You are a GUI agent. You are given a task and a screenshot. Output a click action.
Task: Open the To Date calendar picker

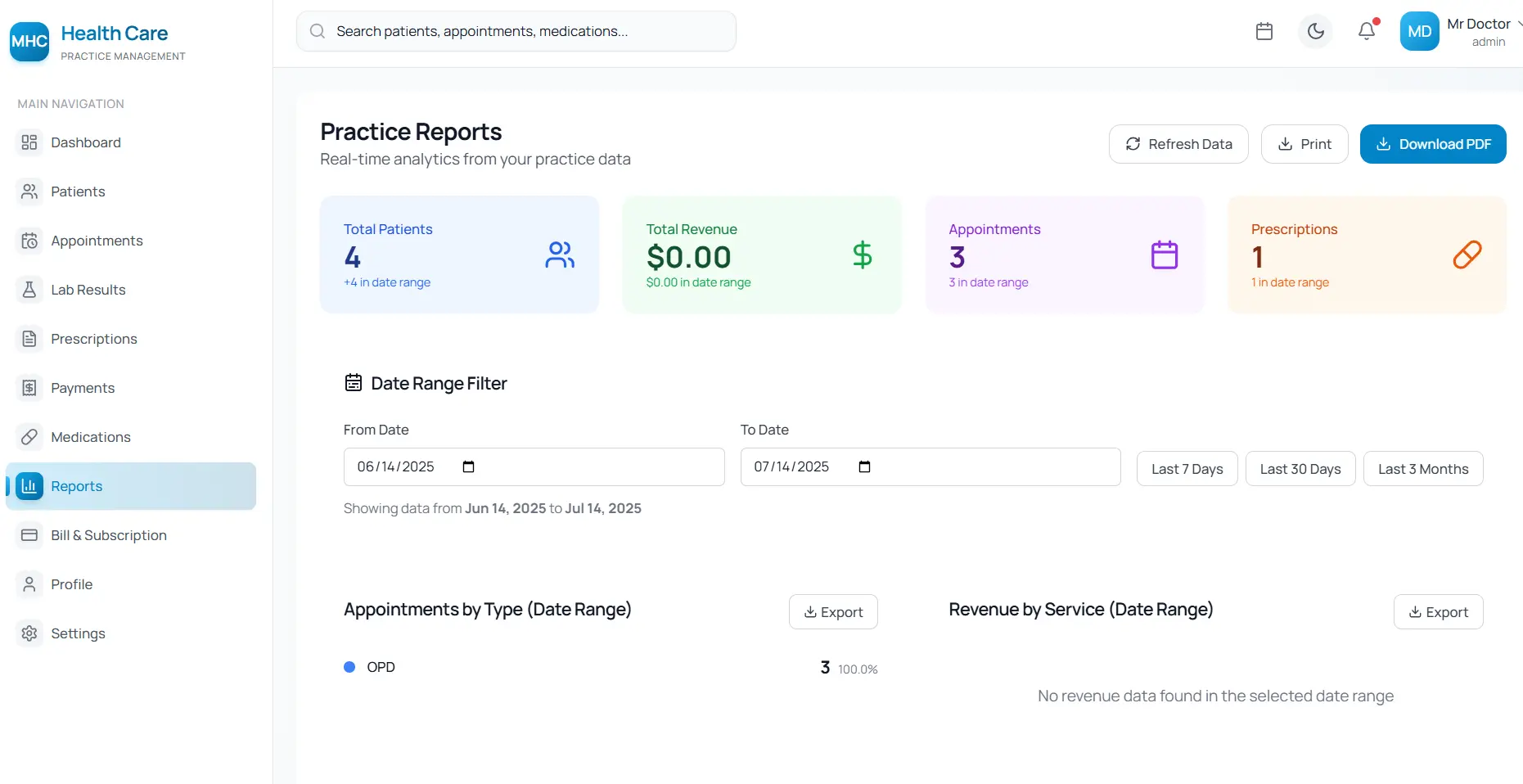click(865, 466)
